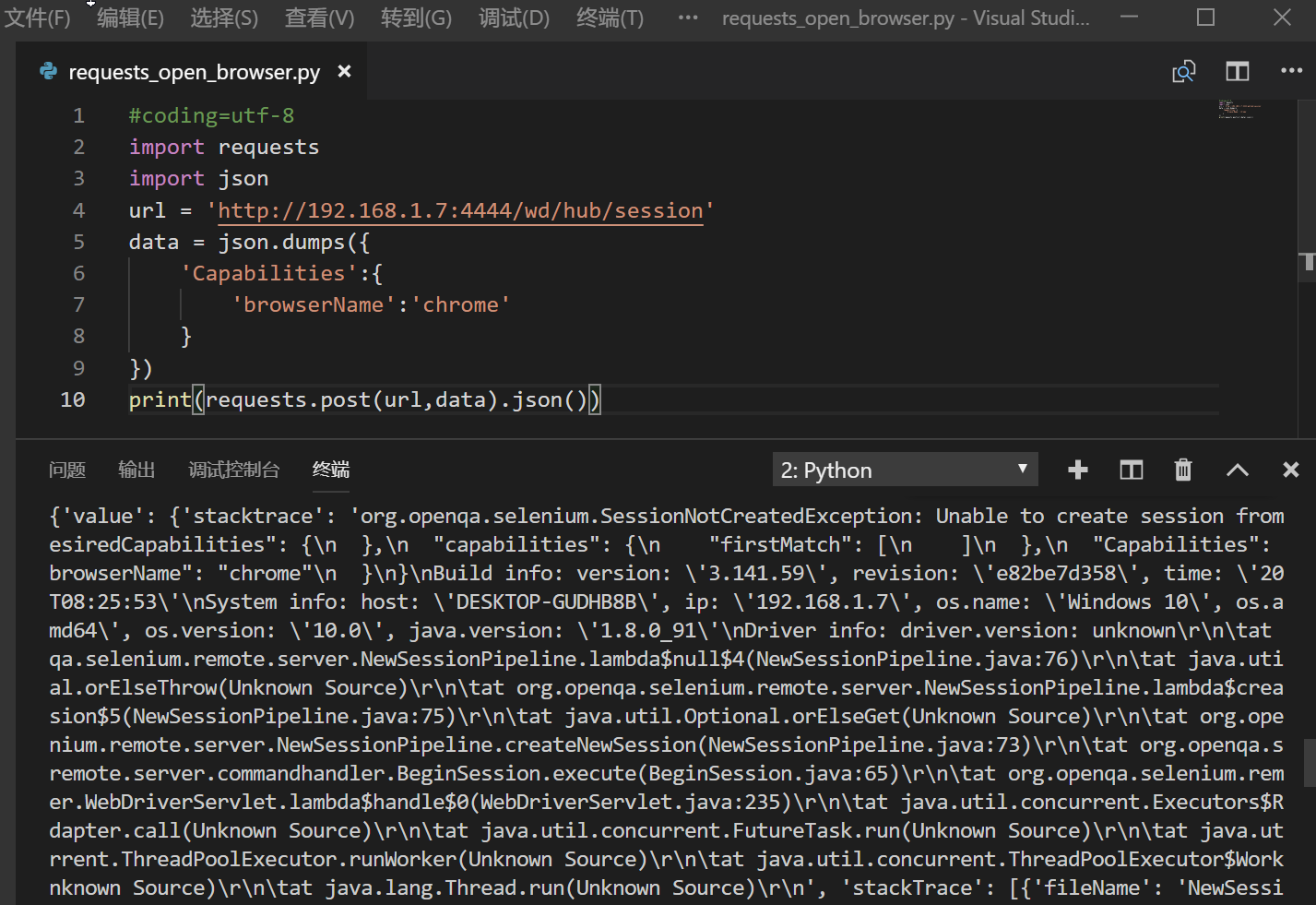
Task: Click the '#coding=utf-8' comment line
Action: click(211, 115)
